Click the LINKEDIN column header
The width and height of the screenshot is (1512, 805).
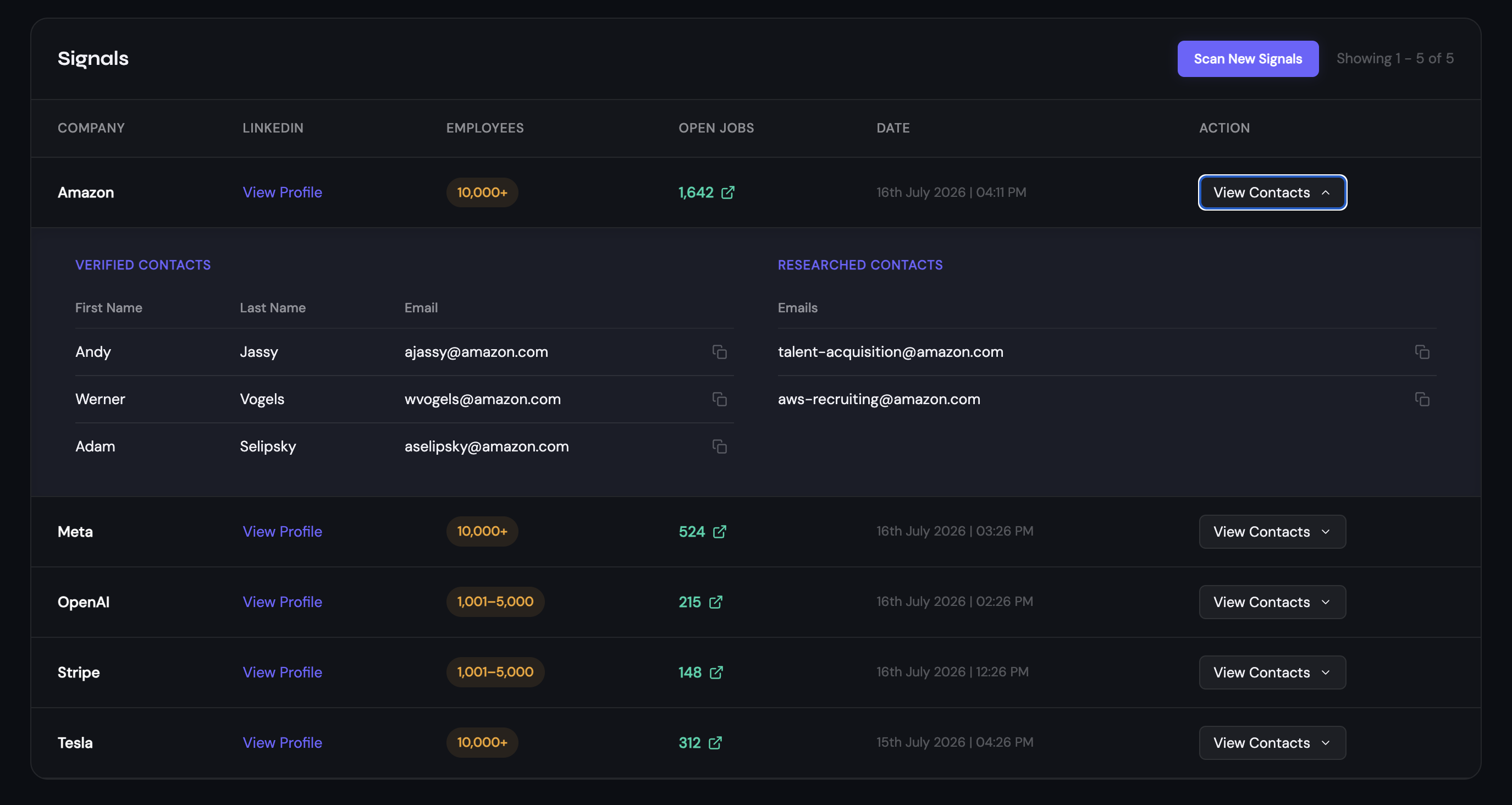pyautogui.click(x=273, y=128)
